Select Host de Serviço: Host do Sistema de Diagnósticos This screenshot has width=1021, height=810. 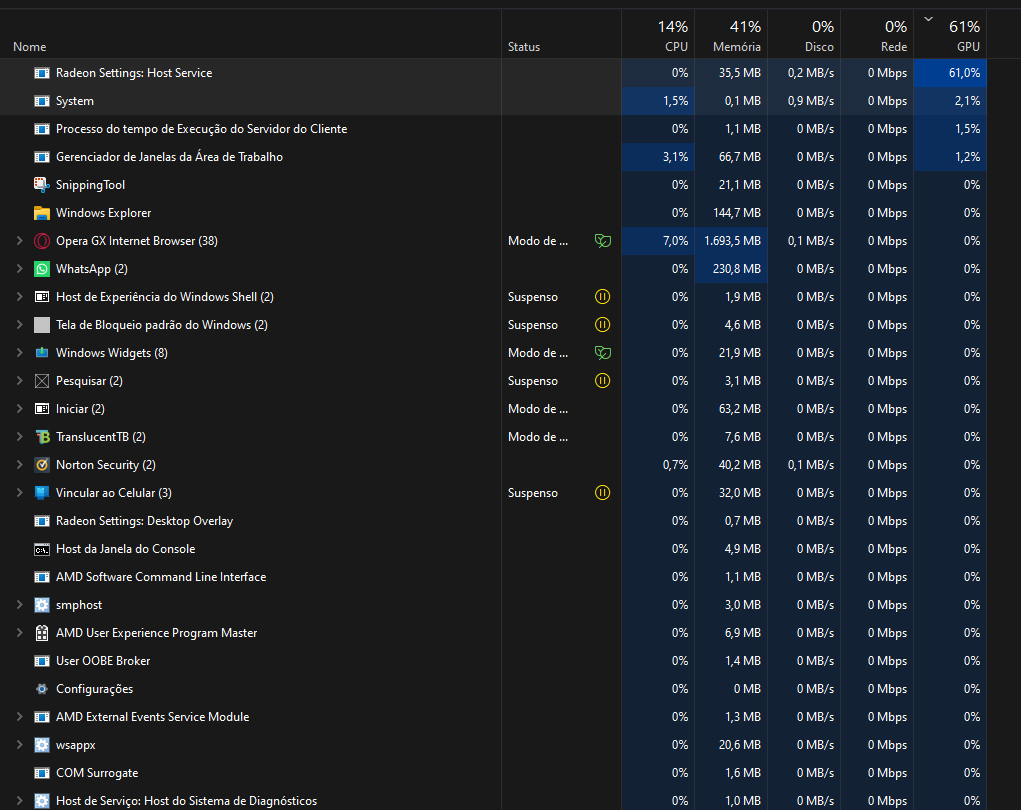493,801
